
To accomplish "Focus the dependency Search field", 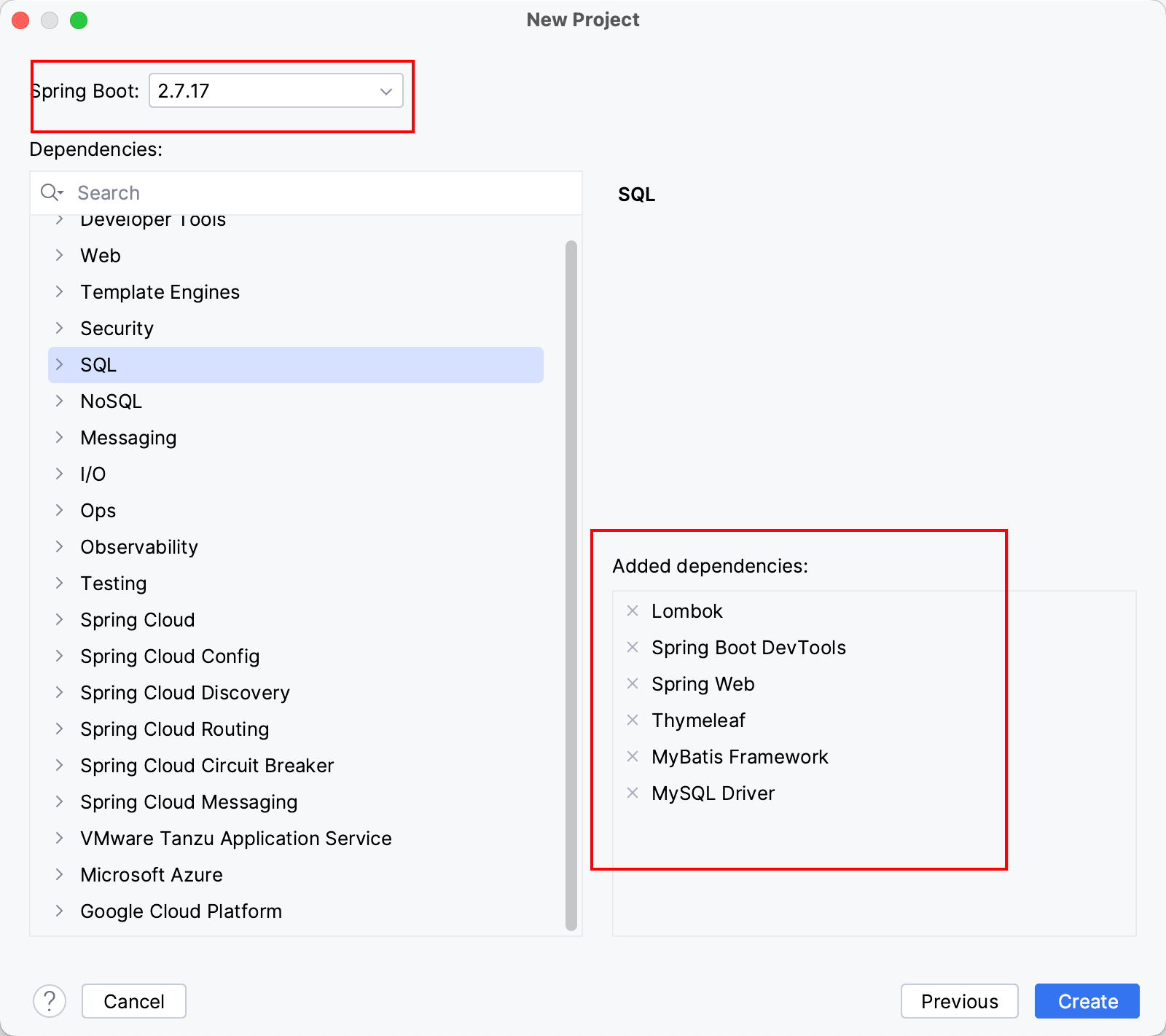I will point(306,192).
